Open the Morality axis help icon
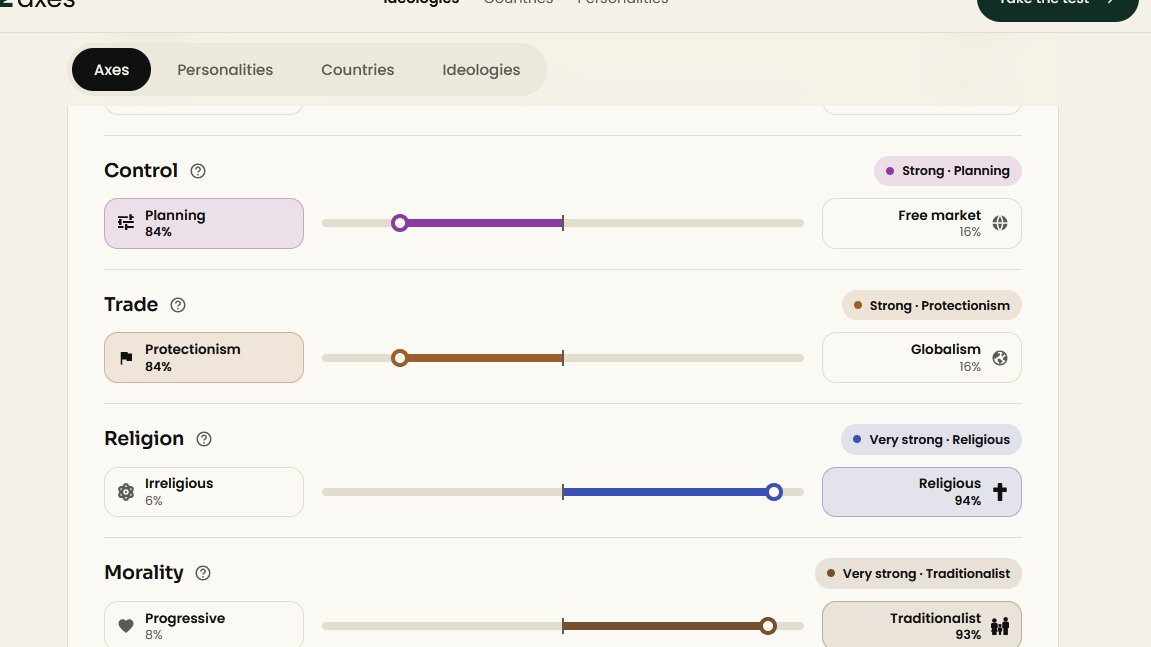This screenshot has height=647, width=1151. tap(203, 573)
